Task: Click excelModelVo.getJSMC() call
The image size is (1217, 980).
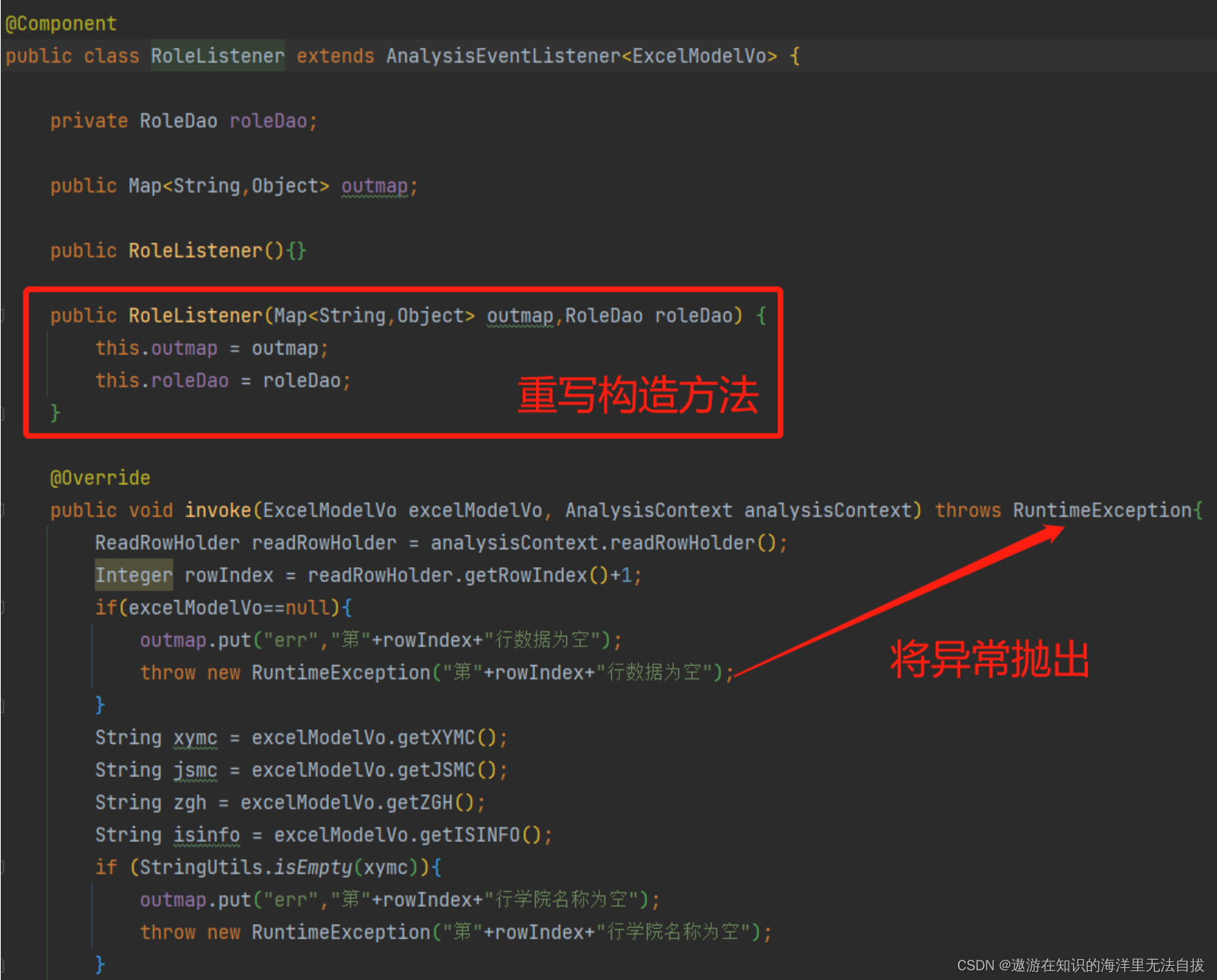Action: point(374,770)
